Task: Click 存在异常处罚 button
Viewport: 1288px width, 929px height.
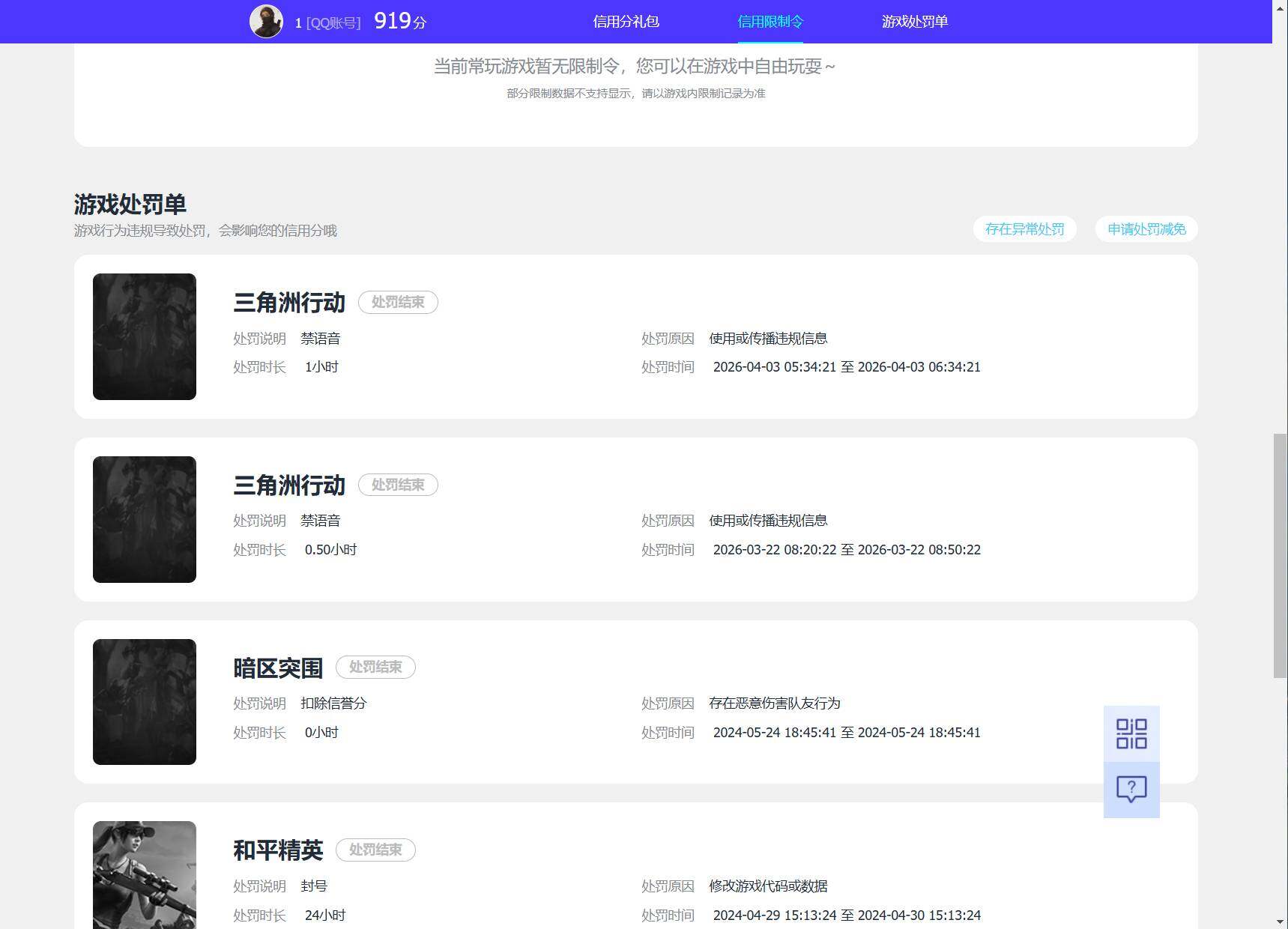Action: (1024, 229)
